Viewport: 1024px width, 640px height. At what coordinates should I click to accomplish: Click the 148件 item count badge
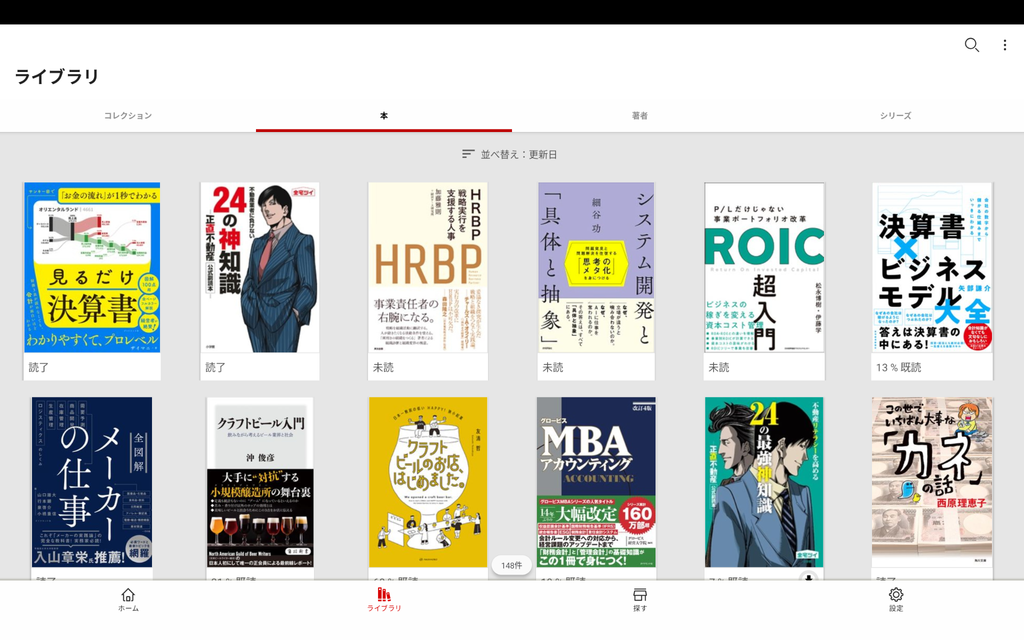pos(512,566)
